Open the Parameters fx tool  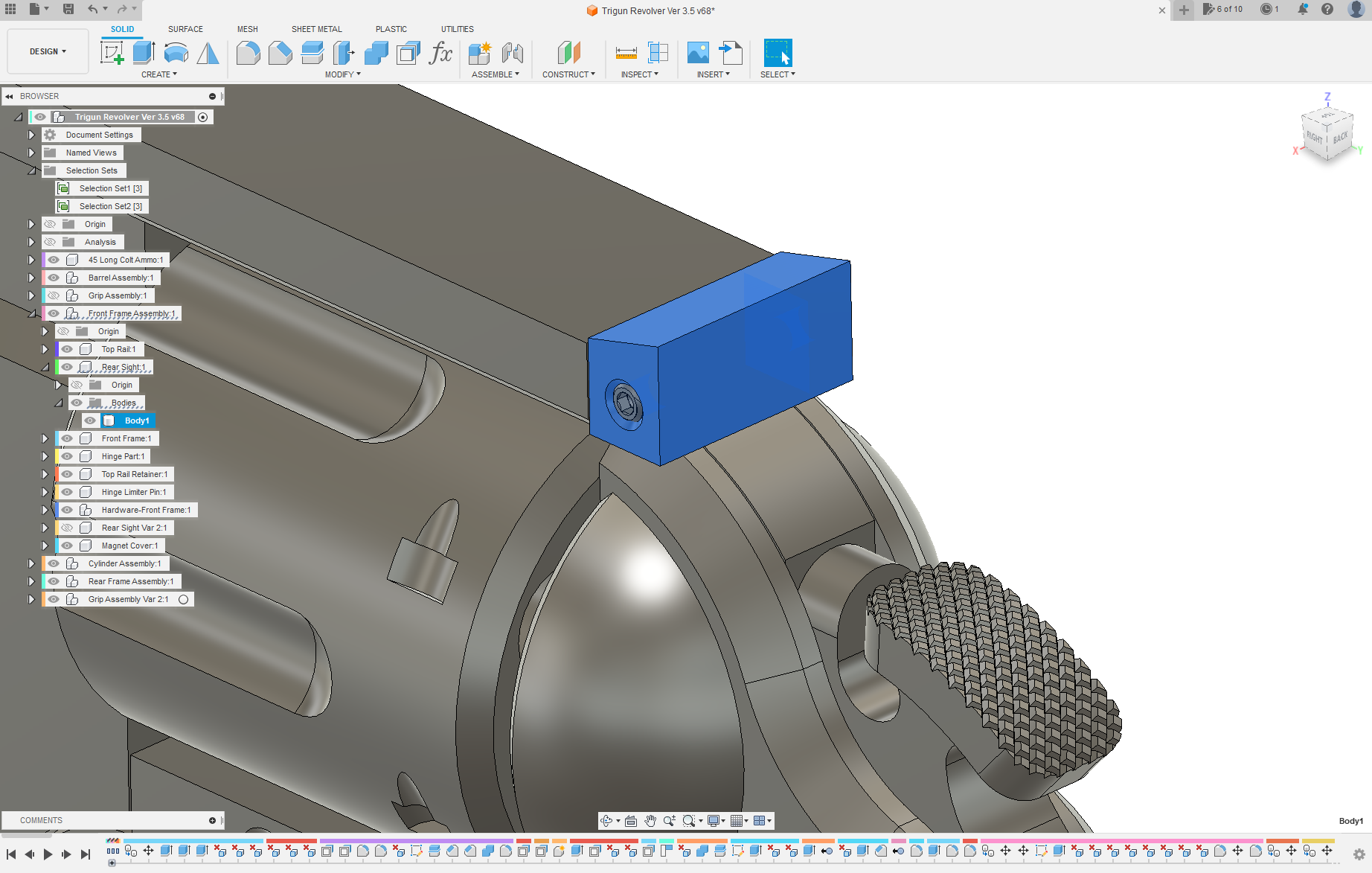click(440, 53)
